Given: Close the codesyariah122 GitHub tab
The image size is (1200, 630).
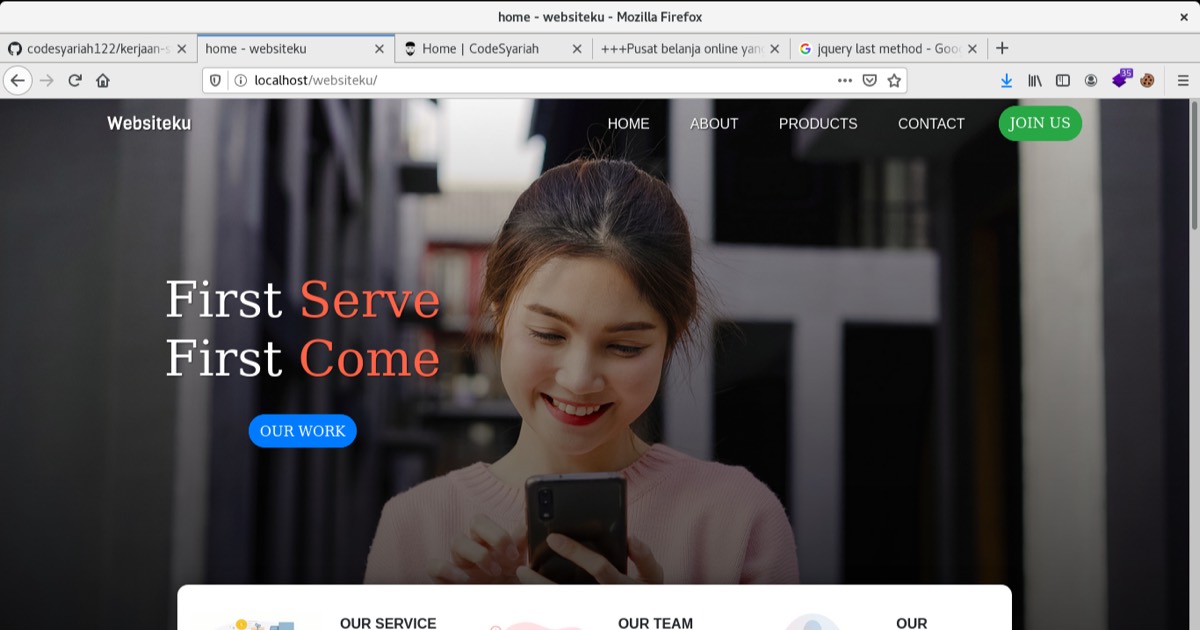Looking at the screenshot, I should 182,48.
